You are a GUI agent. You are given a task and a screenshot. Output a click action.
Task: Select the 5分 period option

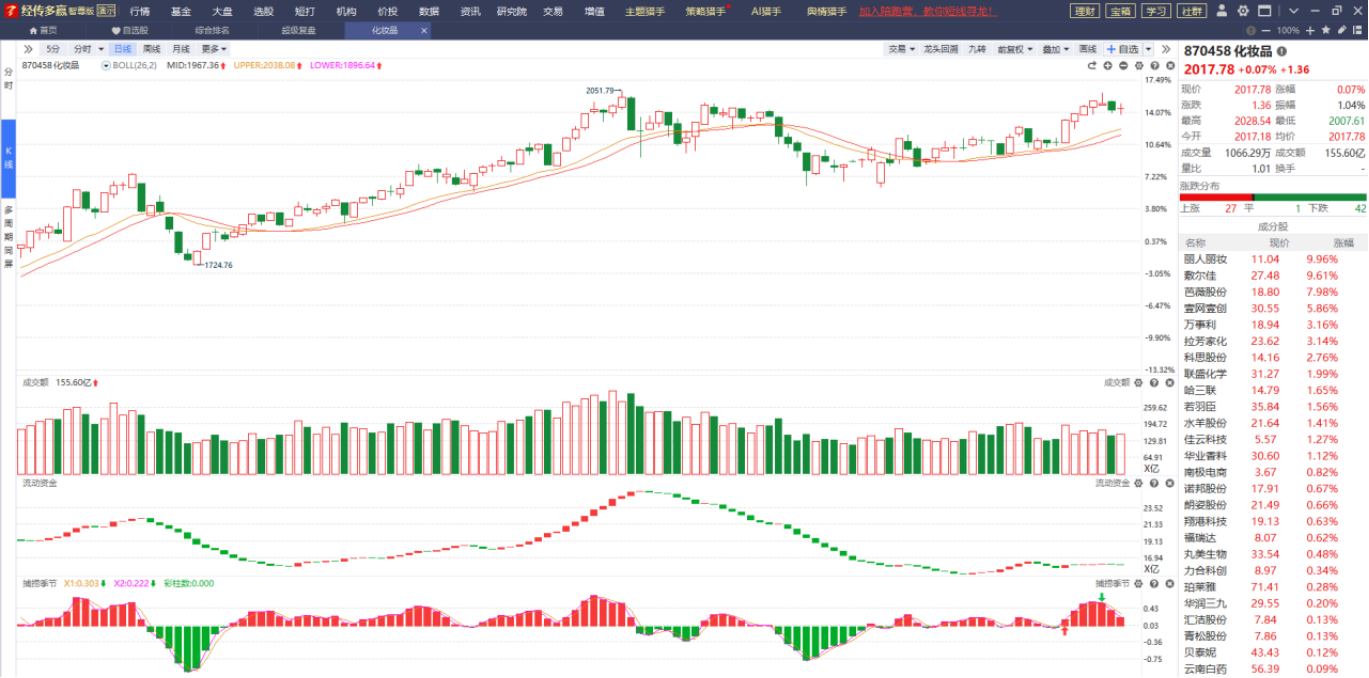(x=52, y=49)
